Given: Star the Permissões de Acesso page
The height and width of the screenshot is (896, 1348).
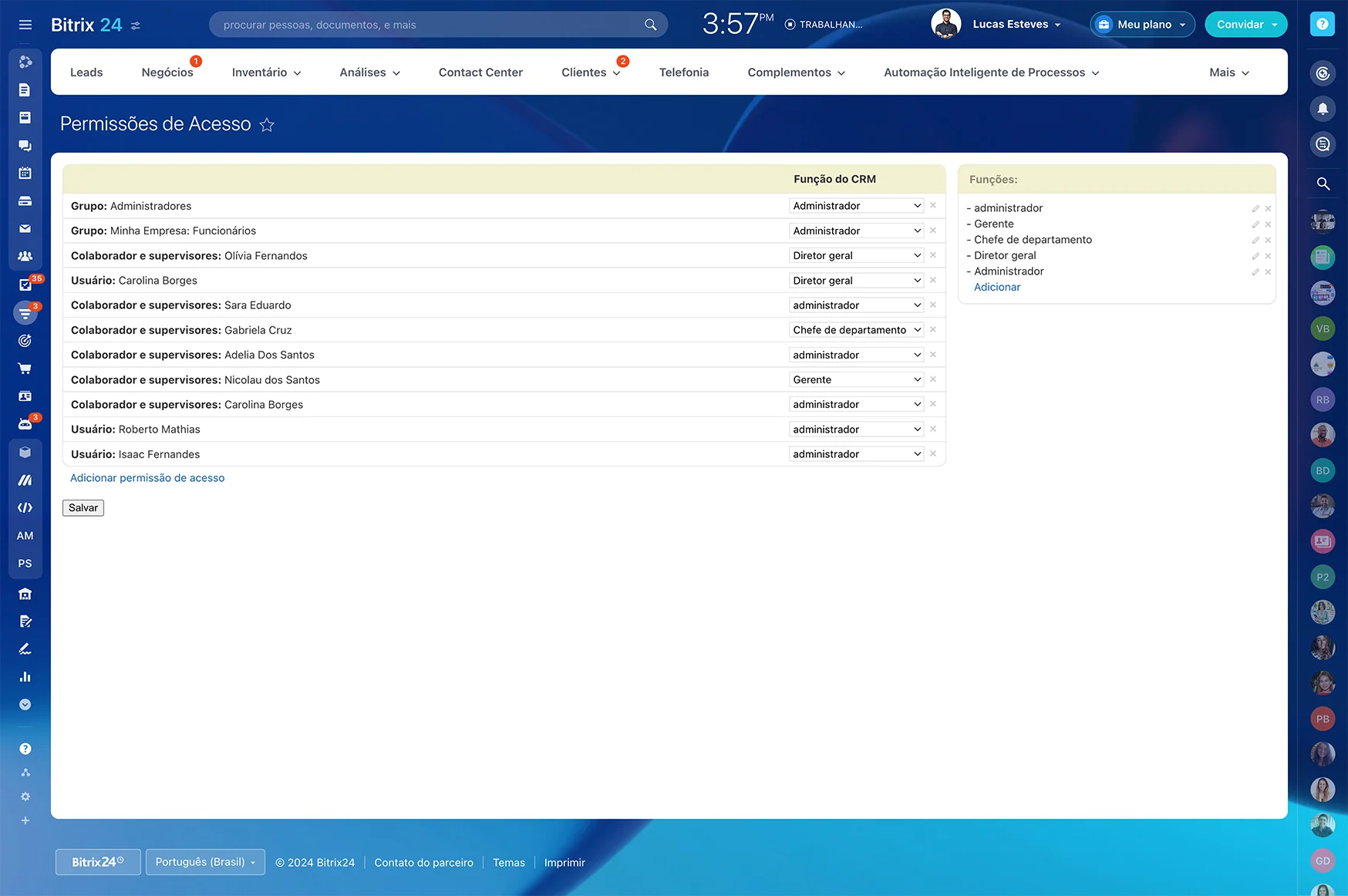Looking at the screenshot, I should 267,124.
